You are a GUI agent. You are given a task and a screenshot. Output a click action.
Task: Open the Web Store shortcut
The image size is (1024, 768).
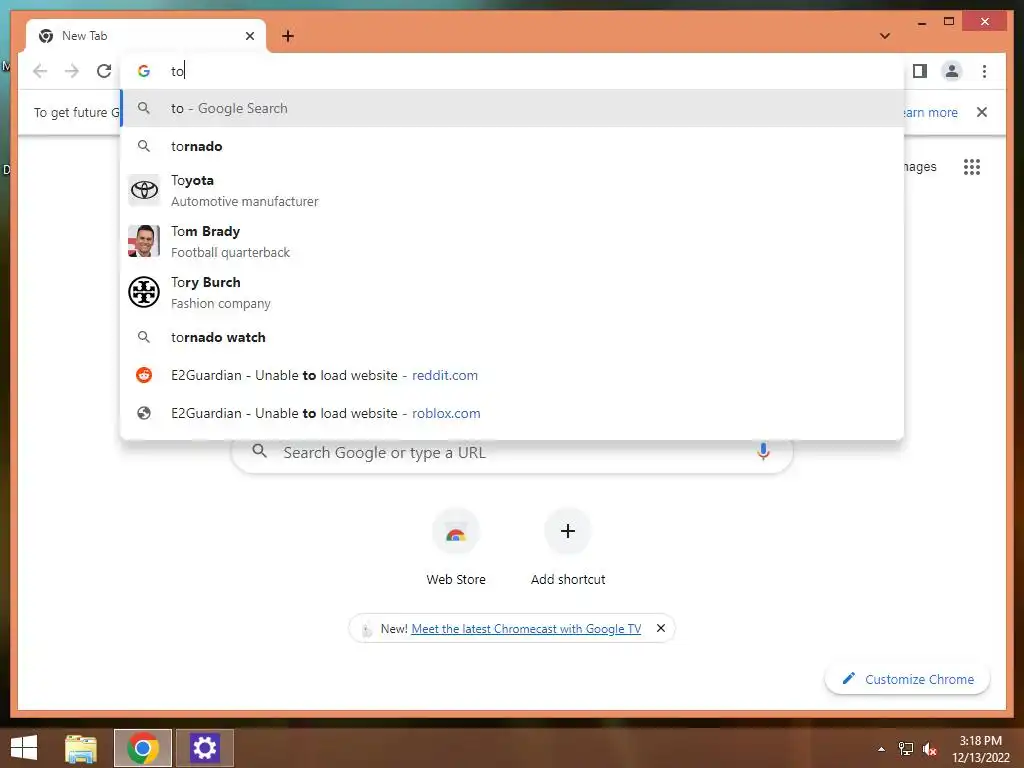coord(456,549)
